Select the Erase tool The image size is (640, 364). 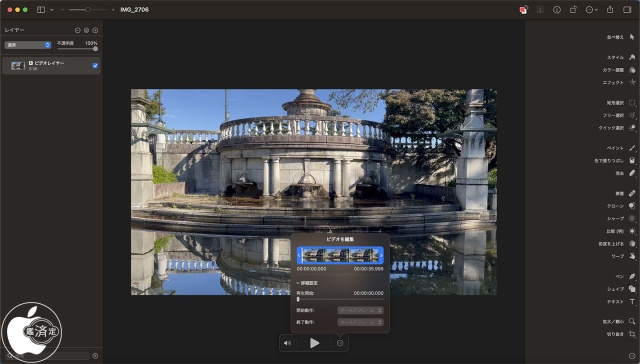coord(632,173)
